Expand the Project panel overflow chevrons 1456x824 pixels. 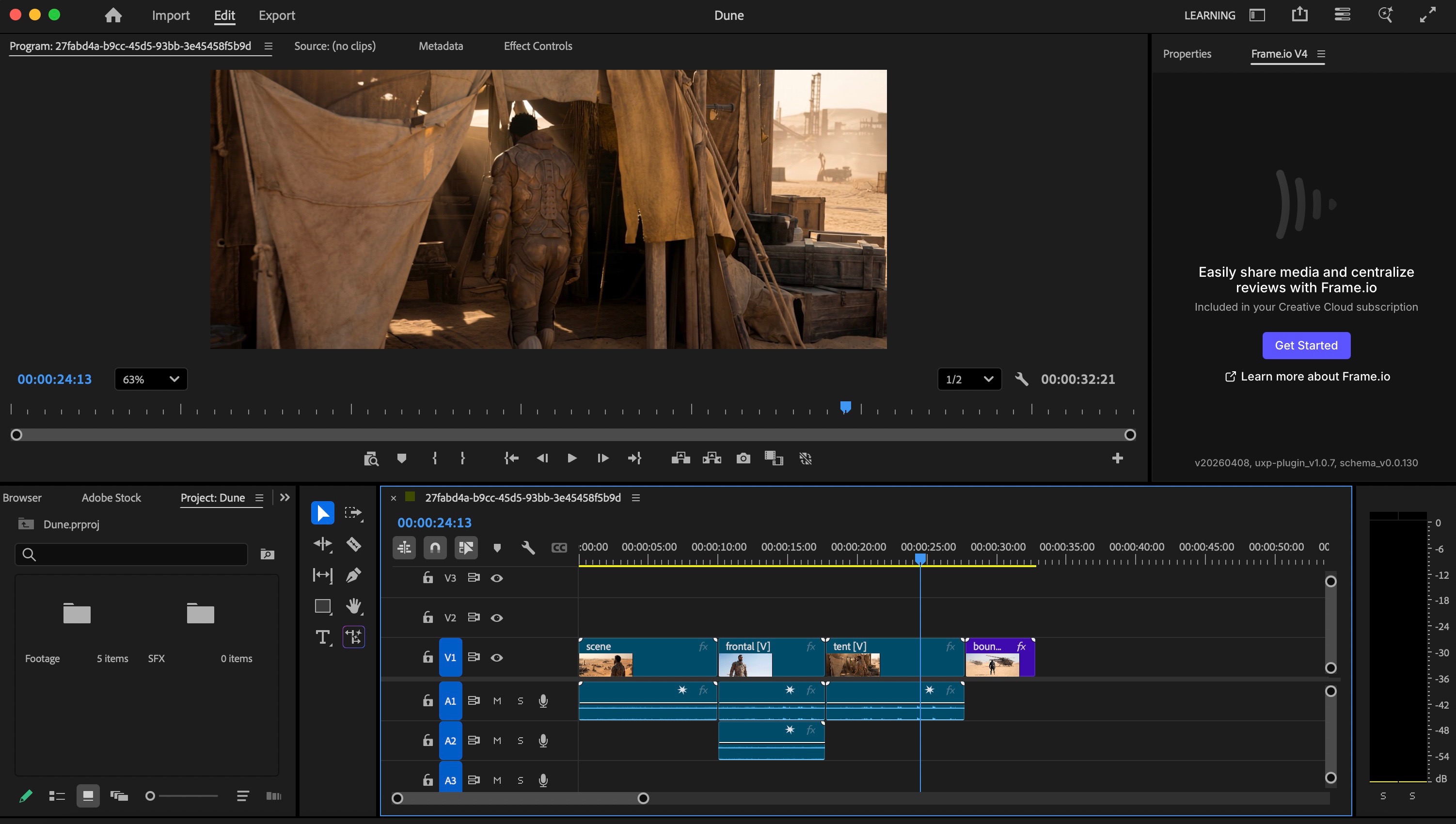pos(285,497)
